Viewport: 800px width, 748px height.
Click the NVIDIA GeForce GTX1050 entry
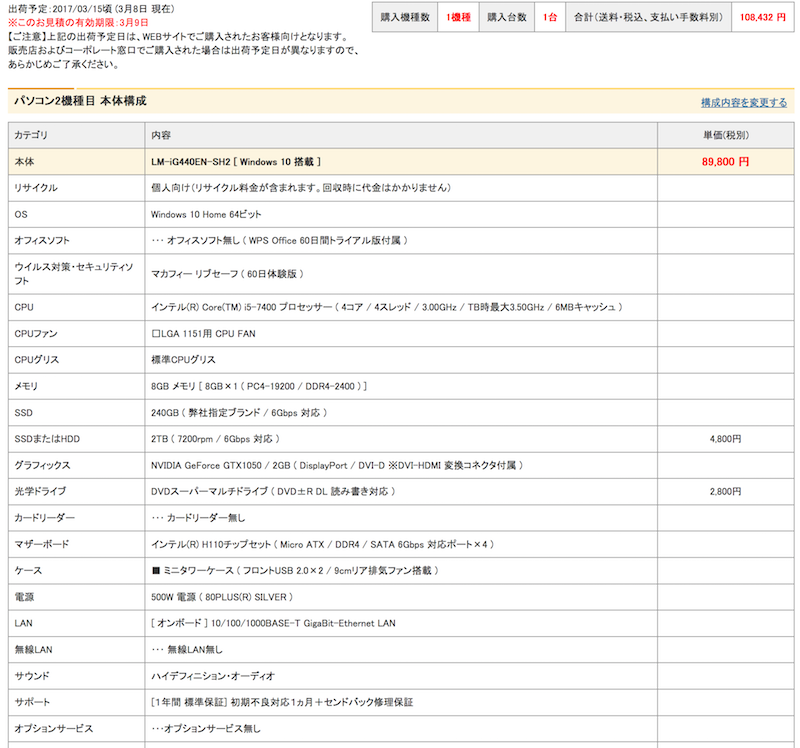[337, 465]
